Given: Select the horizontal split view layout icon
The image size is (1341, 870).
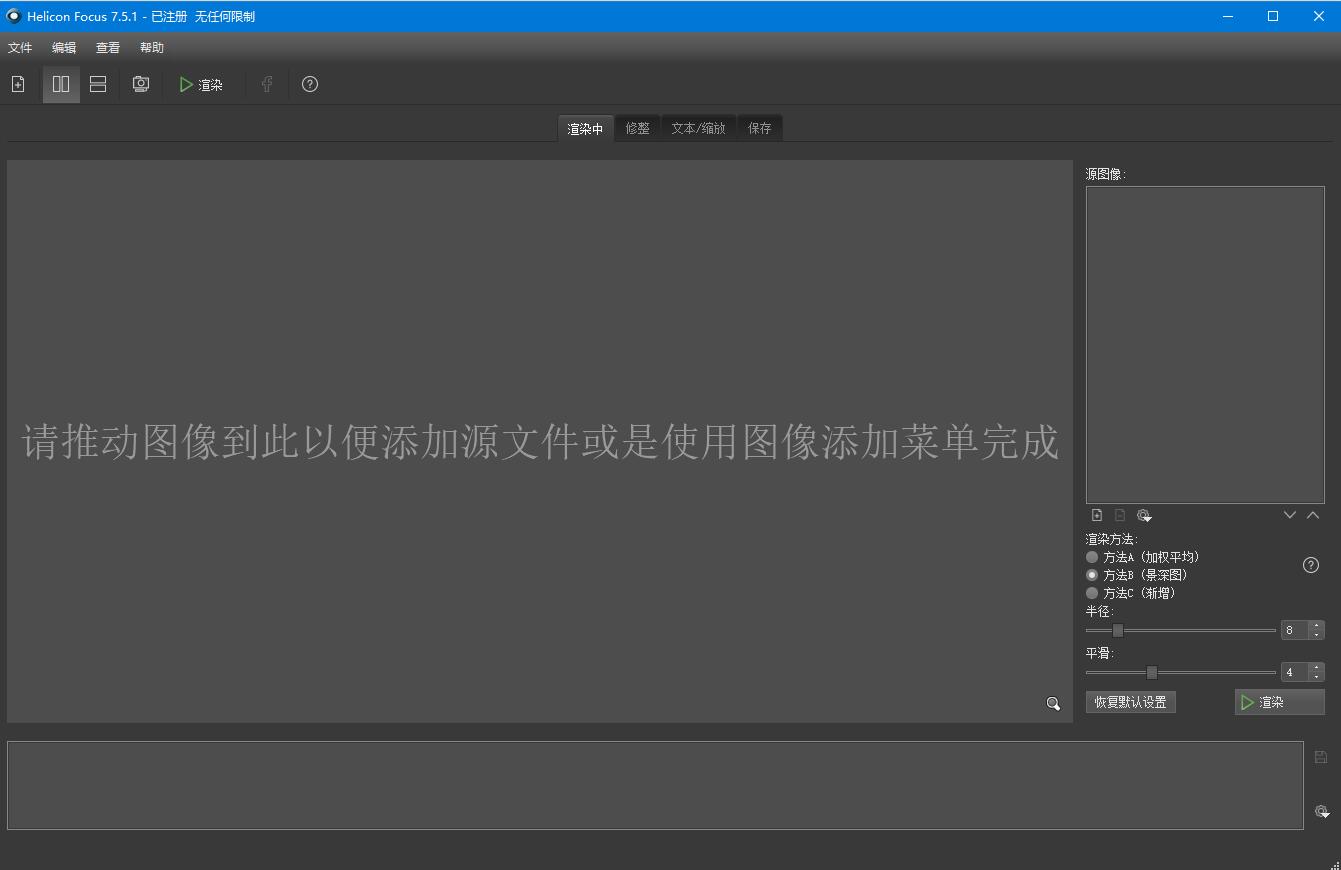Looking at the screenshot, I should tap(97, 84).
